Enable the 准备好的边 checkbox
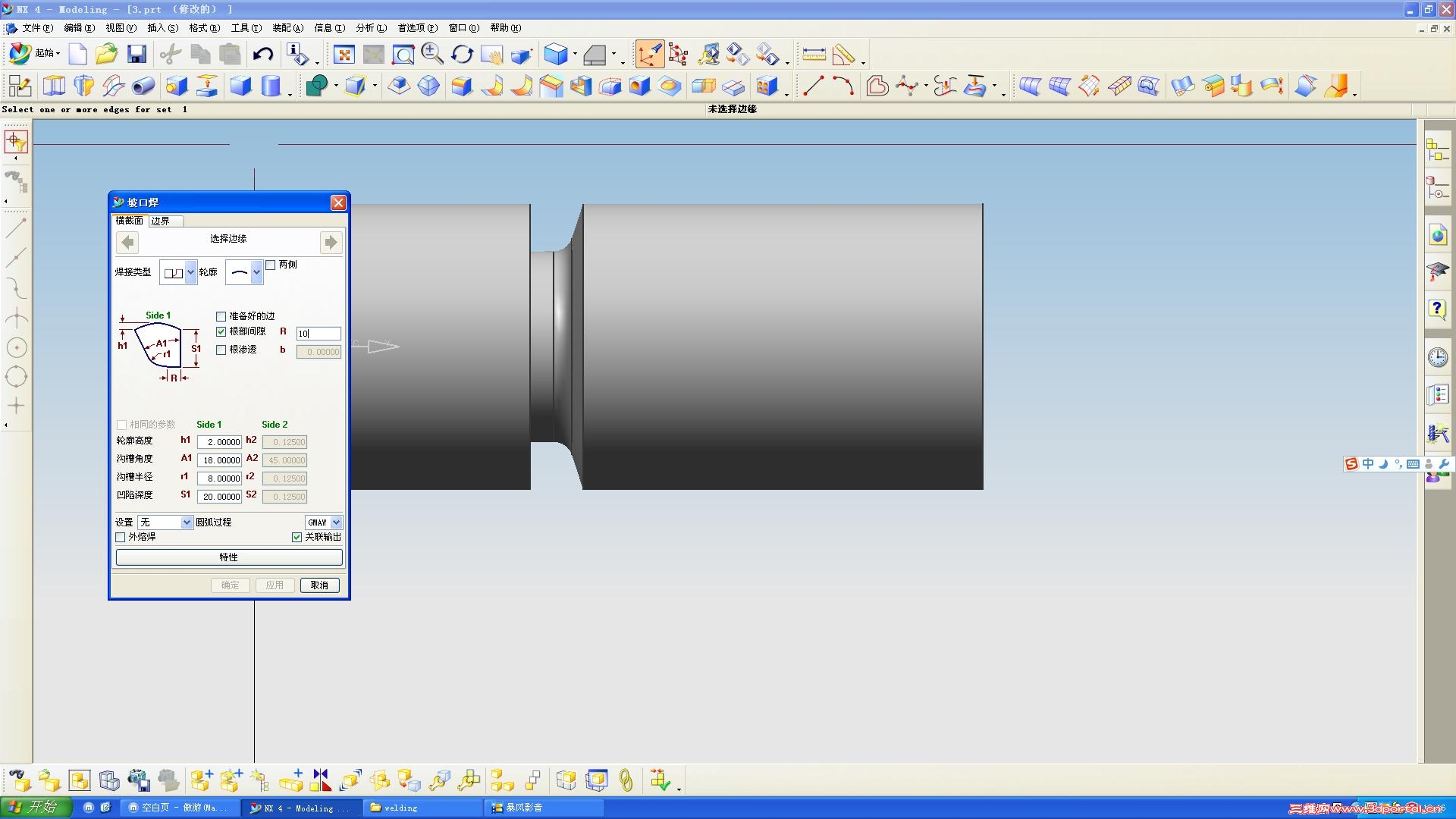 [x=221, y=316]
